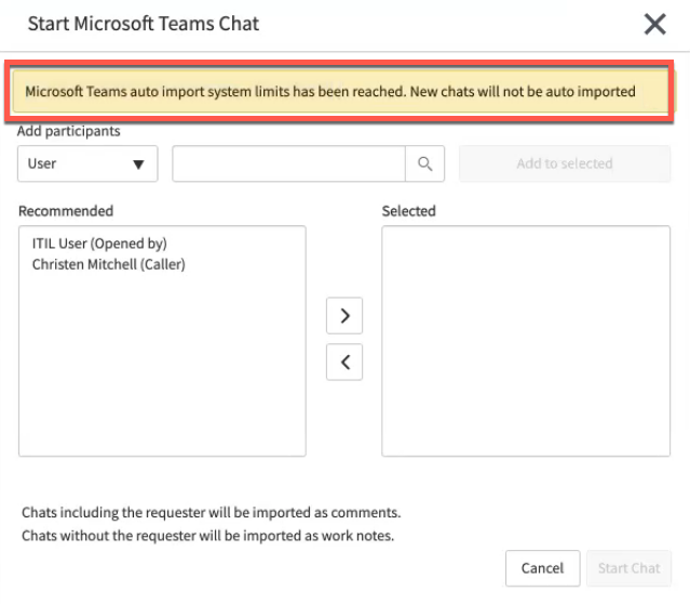Remove participant using the left arrow button

[345, 362]
